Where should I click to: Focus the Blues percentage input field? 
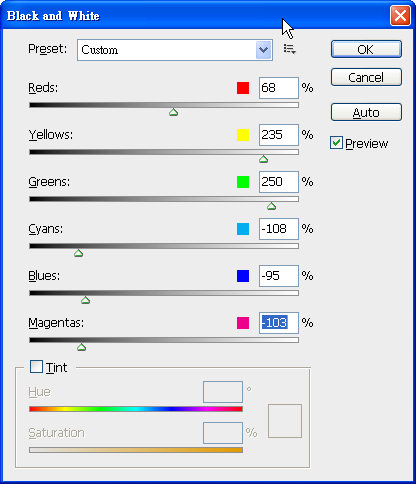(x=279, y=276)
